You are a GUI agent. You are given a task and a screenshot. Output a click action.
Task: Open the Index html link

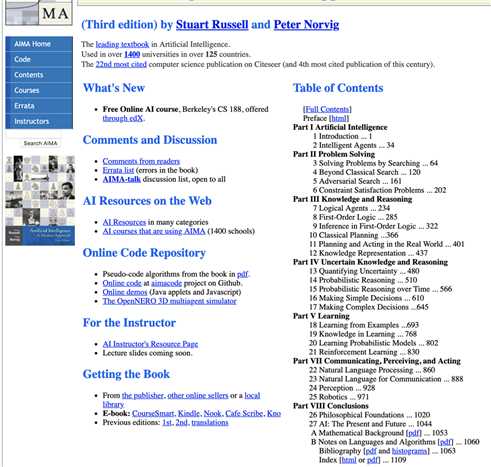[348, 460]
